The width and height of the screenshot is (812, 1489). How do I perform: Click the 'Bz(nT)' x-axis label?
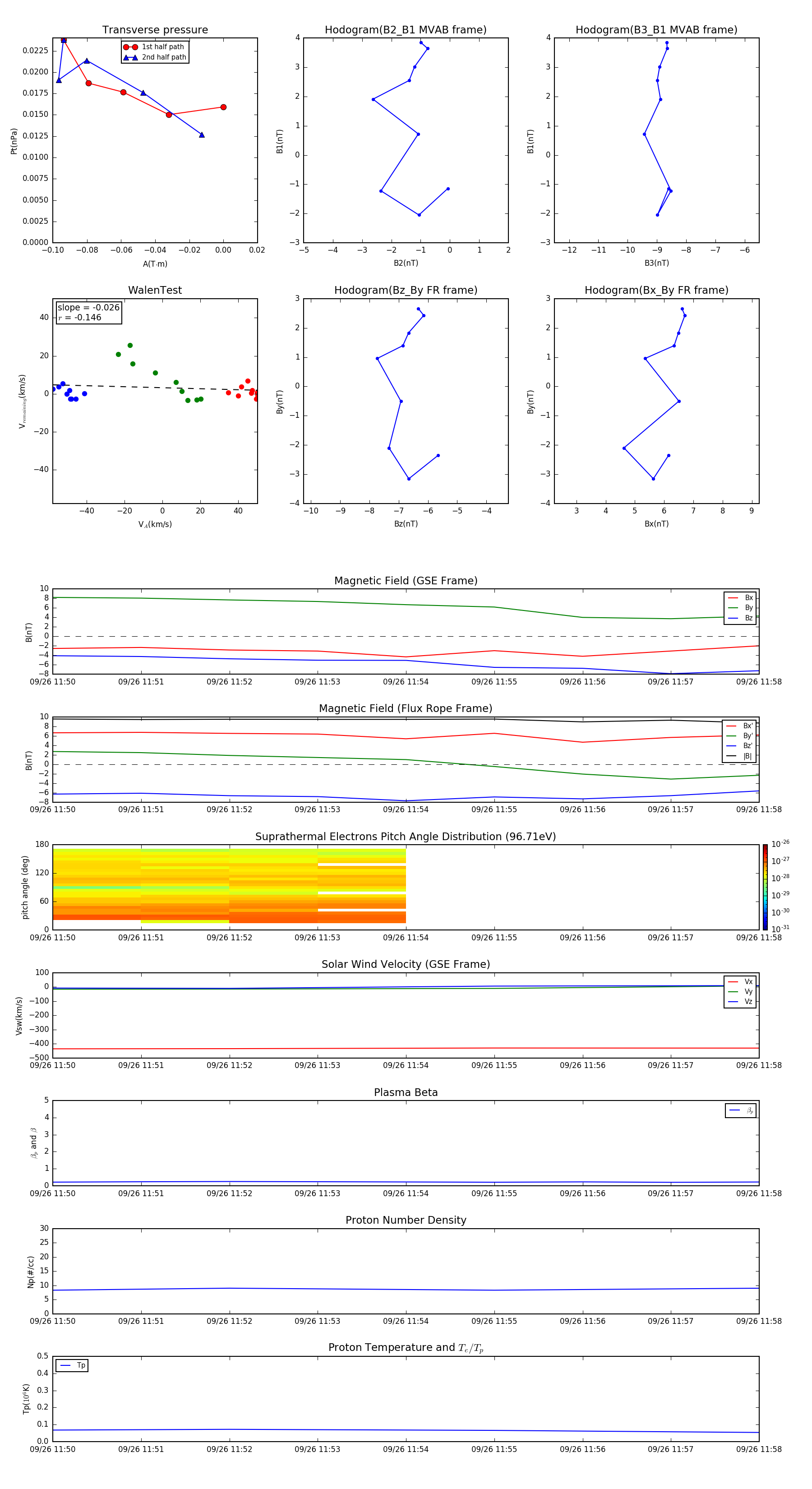pyautogui.click(x=406, y=524)
